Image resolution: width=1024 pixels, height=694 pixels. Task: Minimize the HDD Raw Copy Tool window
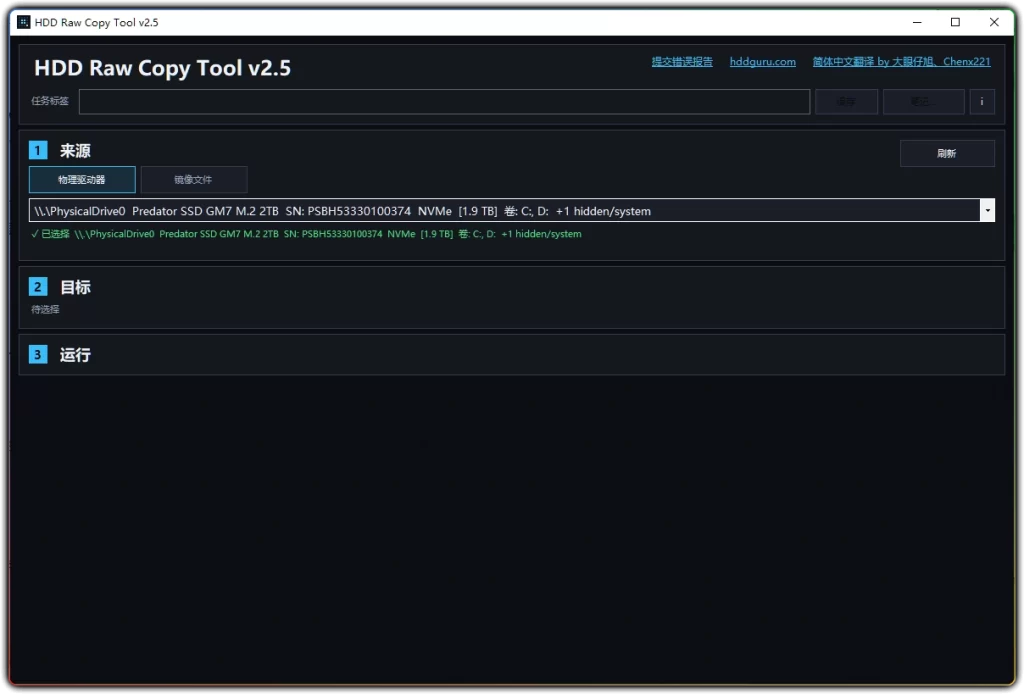[917, 22]
